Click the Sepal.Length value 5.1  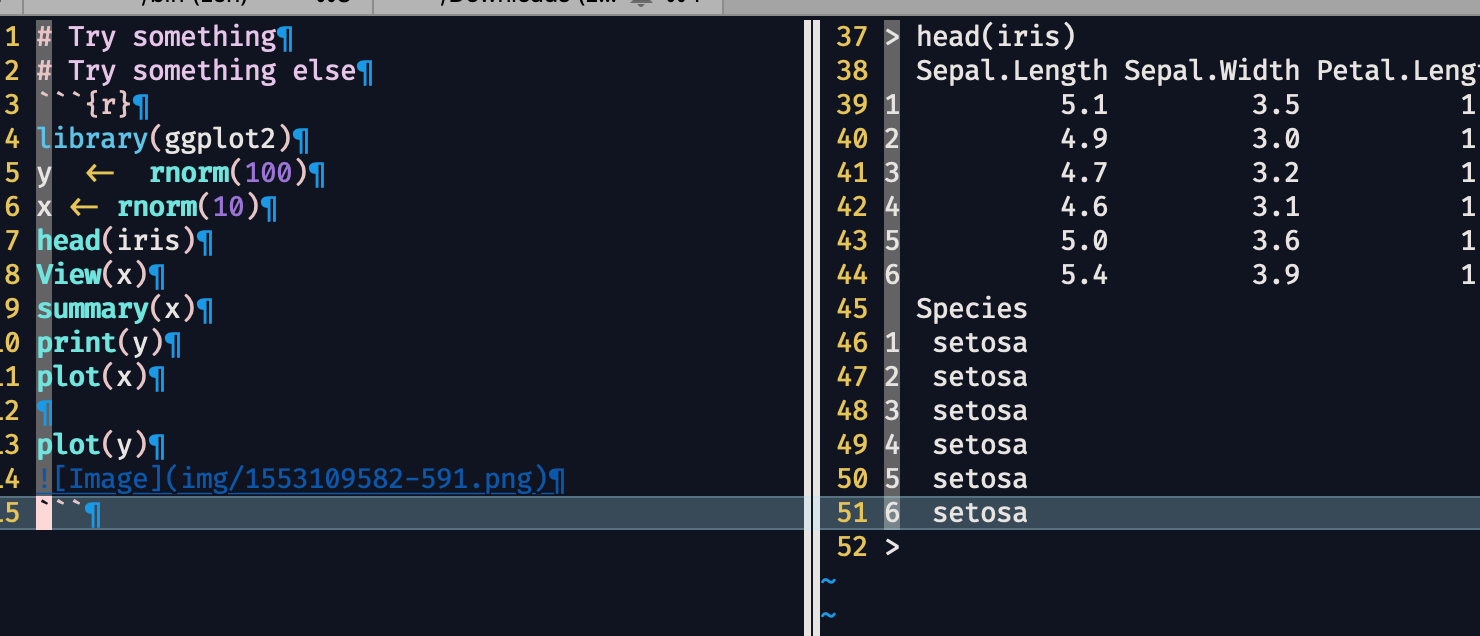[x=1084, y=105]
